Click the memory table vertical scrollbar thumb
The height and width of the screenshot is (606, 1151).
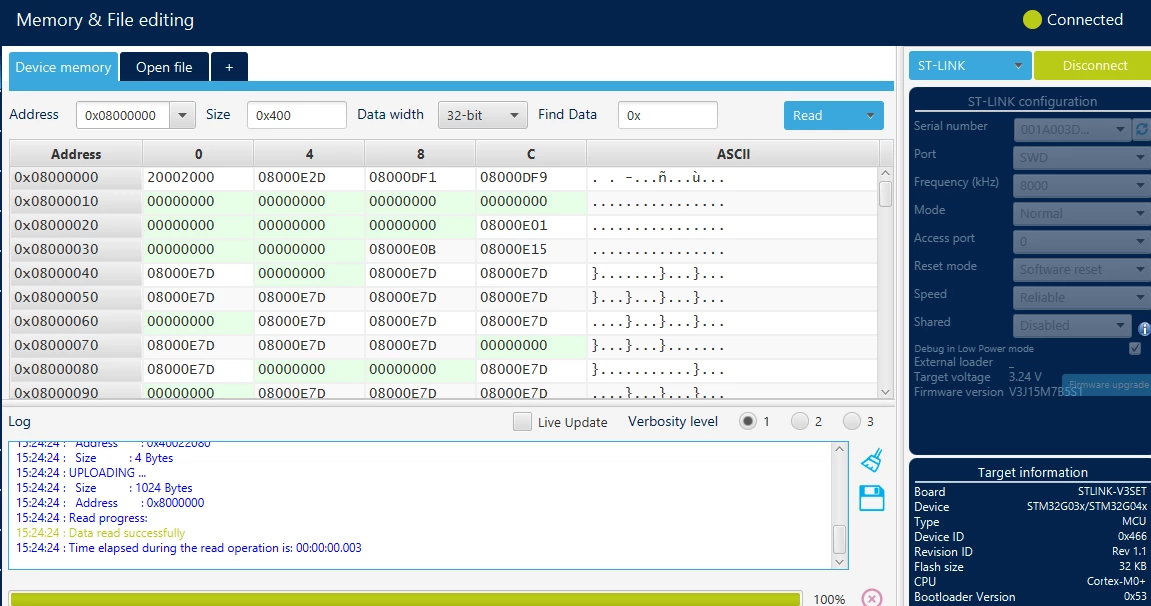[x=885, y=194]
